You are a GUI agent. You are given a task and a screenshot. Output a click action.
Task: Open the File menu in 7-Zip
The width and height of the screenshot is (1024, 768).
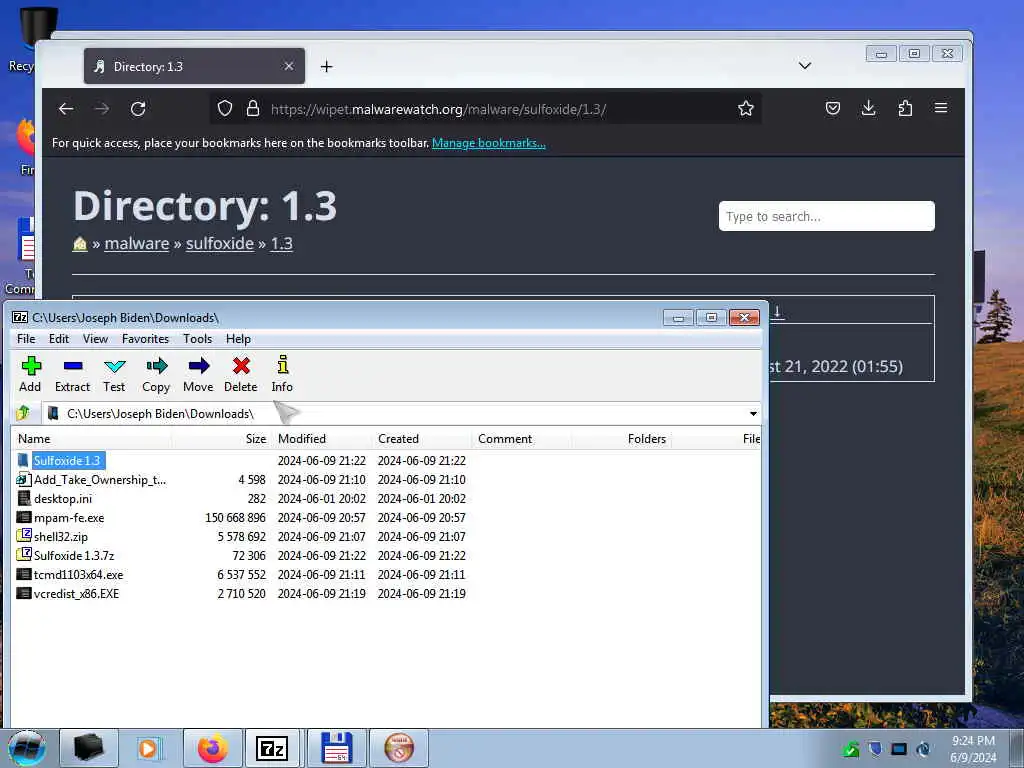coord(26,339)
